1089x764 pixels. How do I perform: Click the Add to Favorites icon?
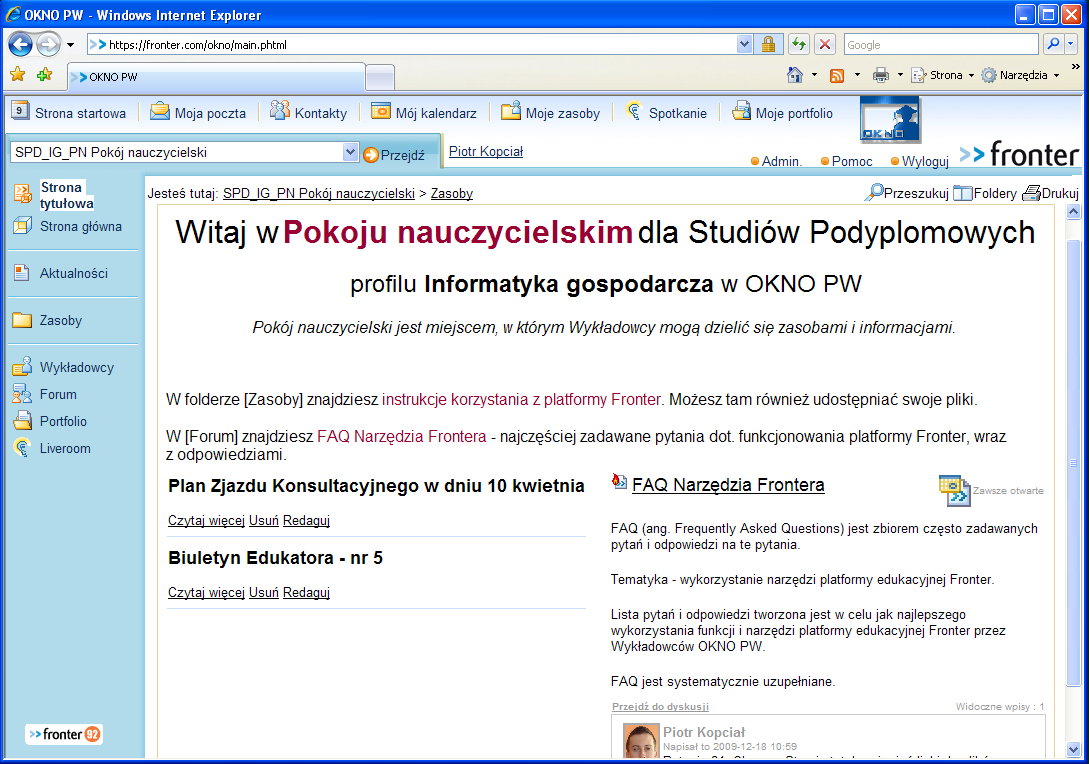(x=44, y=74)
